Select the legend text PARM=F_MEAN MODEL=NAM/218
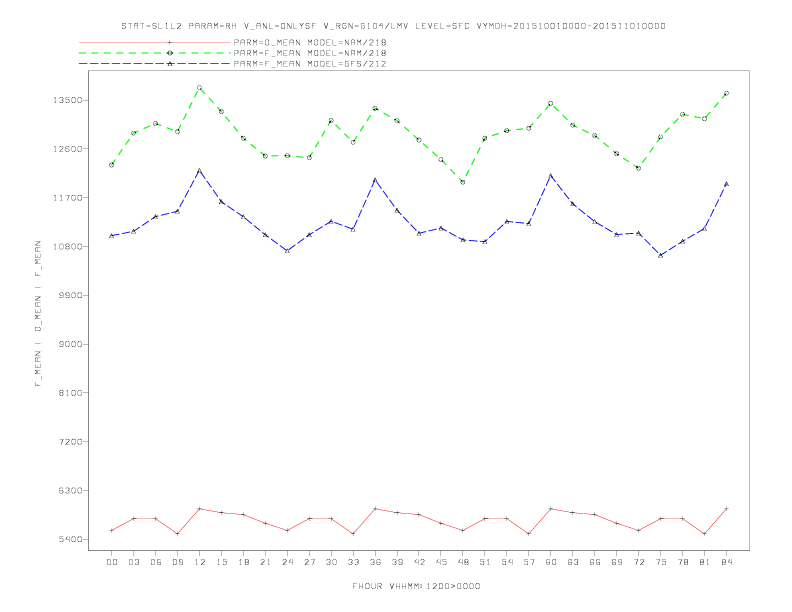This screenshot has height=612, width=792. click(310, 53)
